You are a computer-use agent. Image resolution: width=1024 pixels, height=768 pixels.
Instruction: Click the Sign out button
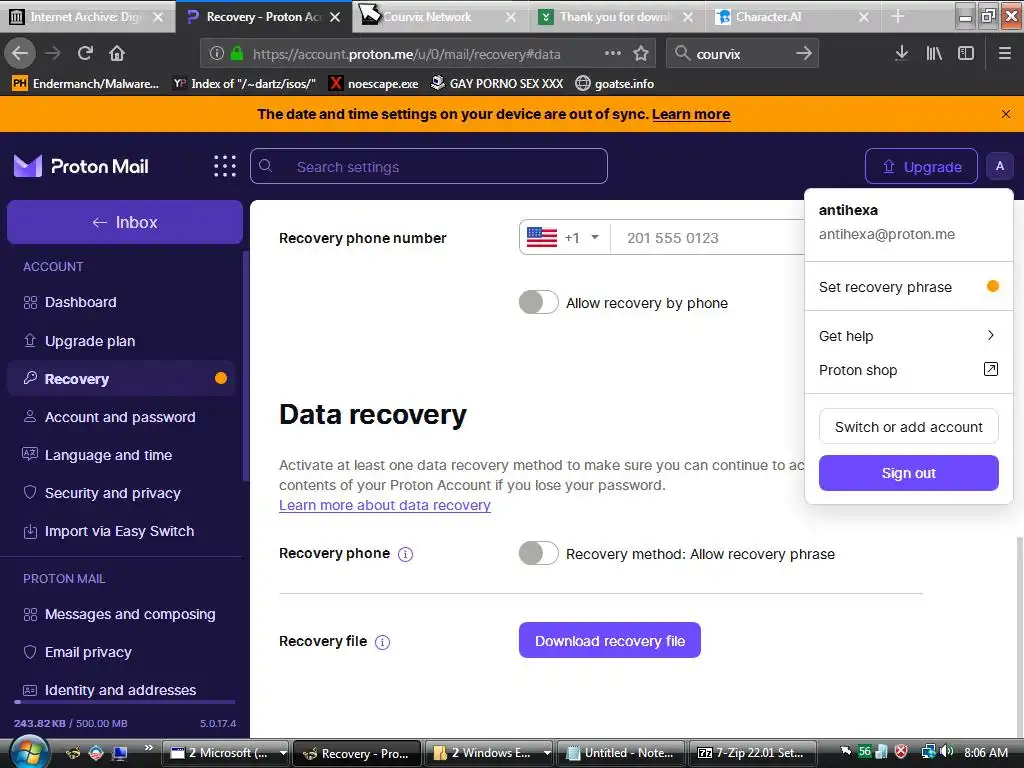(908, 473)
